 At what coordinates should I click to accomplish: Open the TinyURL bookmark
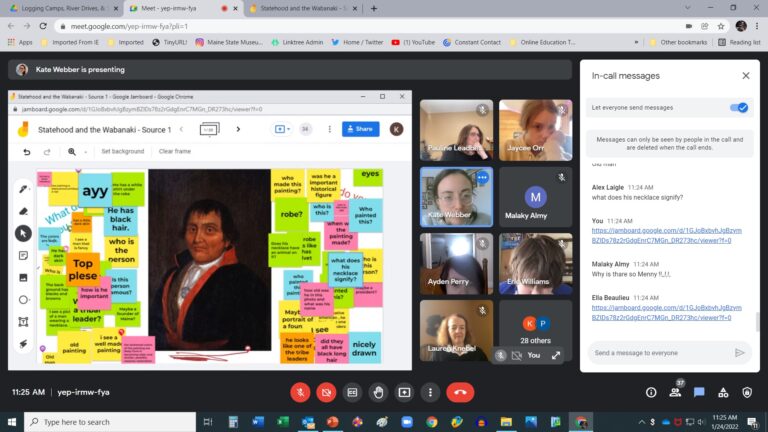[x=169, y=43]
